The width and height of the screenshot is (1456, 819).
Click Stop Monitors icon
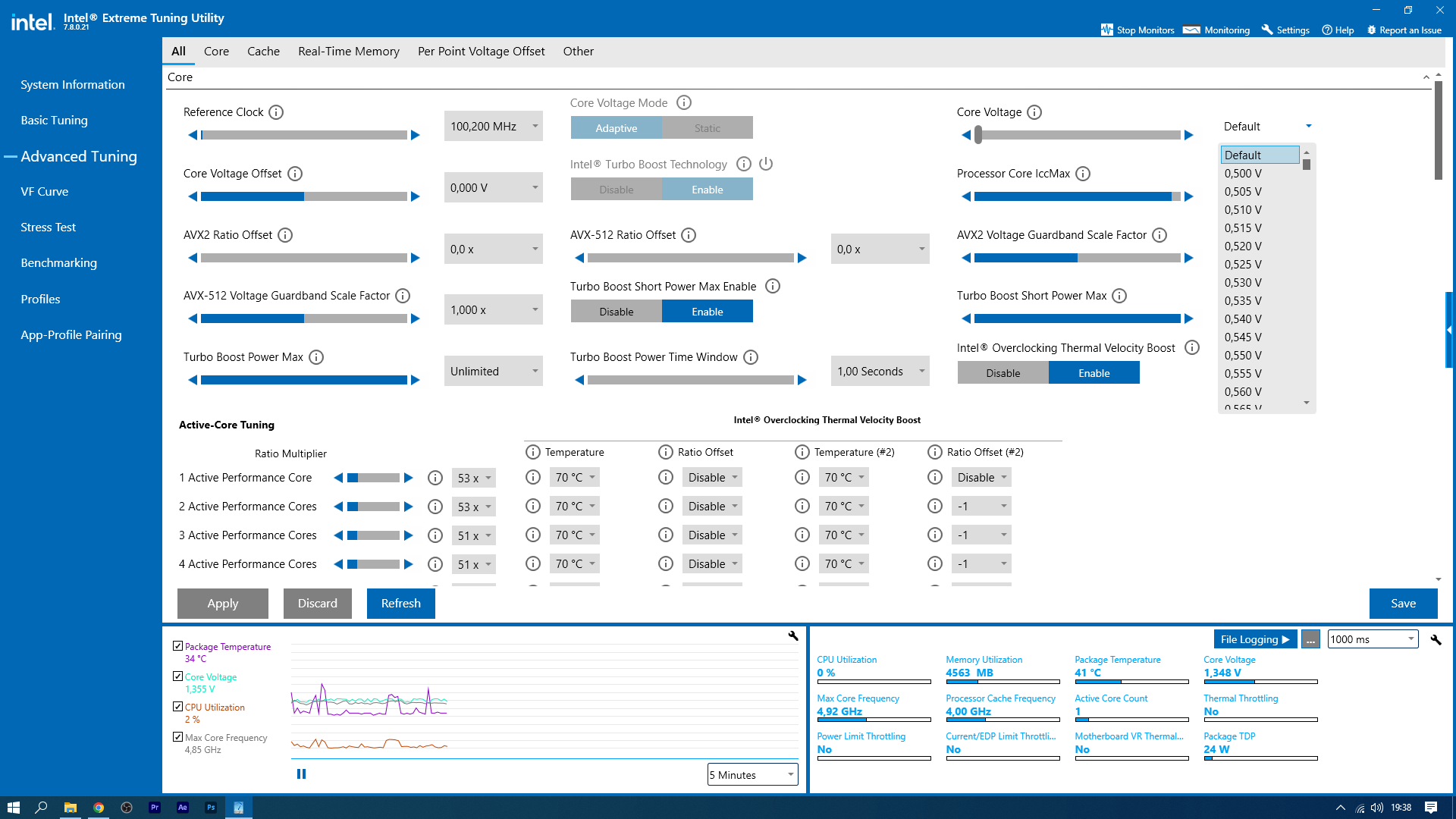1107,30
